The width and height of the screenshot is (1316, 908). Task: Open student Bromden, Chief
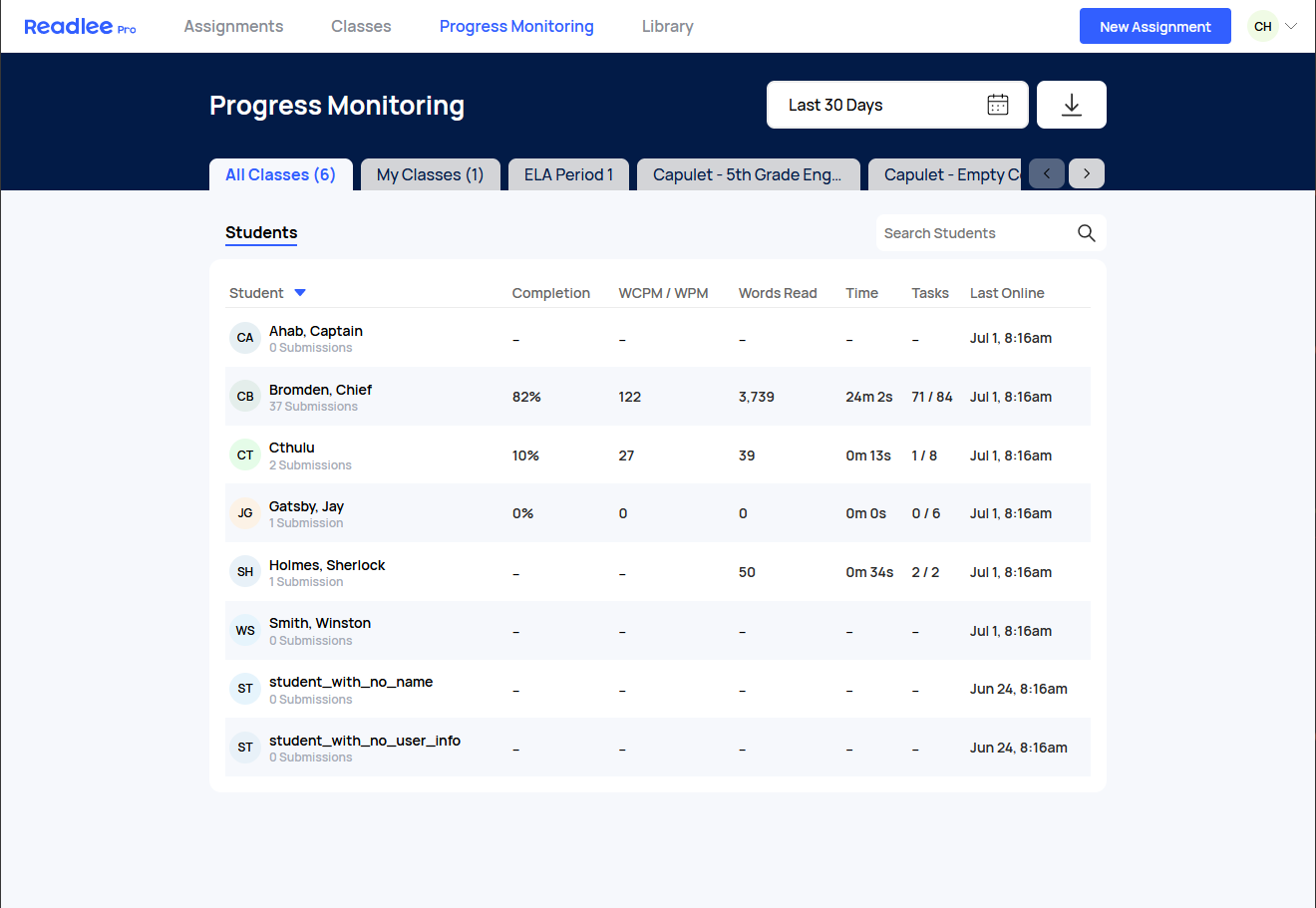click(320, 390)
